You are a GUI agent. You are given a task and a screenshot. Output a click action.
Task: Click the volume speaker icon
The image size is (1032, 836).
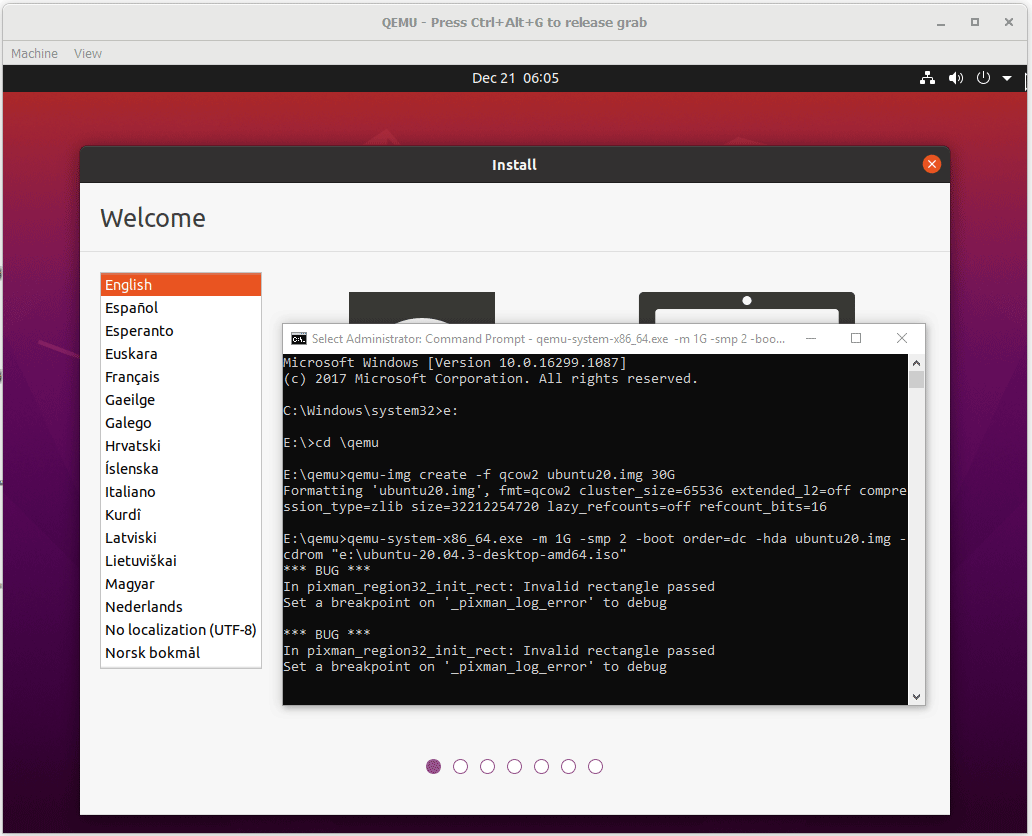955,77
